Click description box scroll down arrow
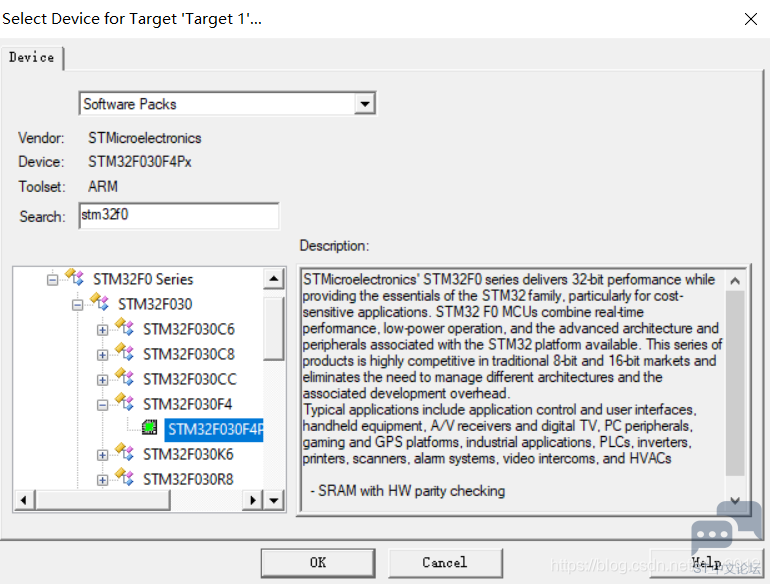Viewport: 770px width, 584px height. (x=735, y=501)
